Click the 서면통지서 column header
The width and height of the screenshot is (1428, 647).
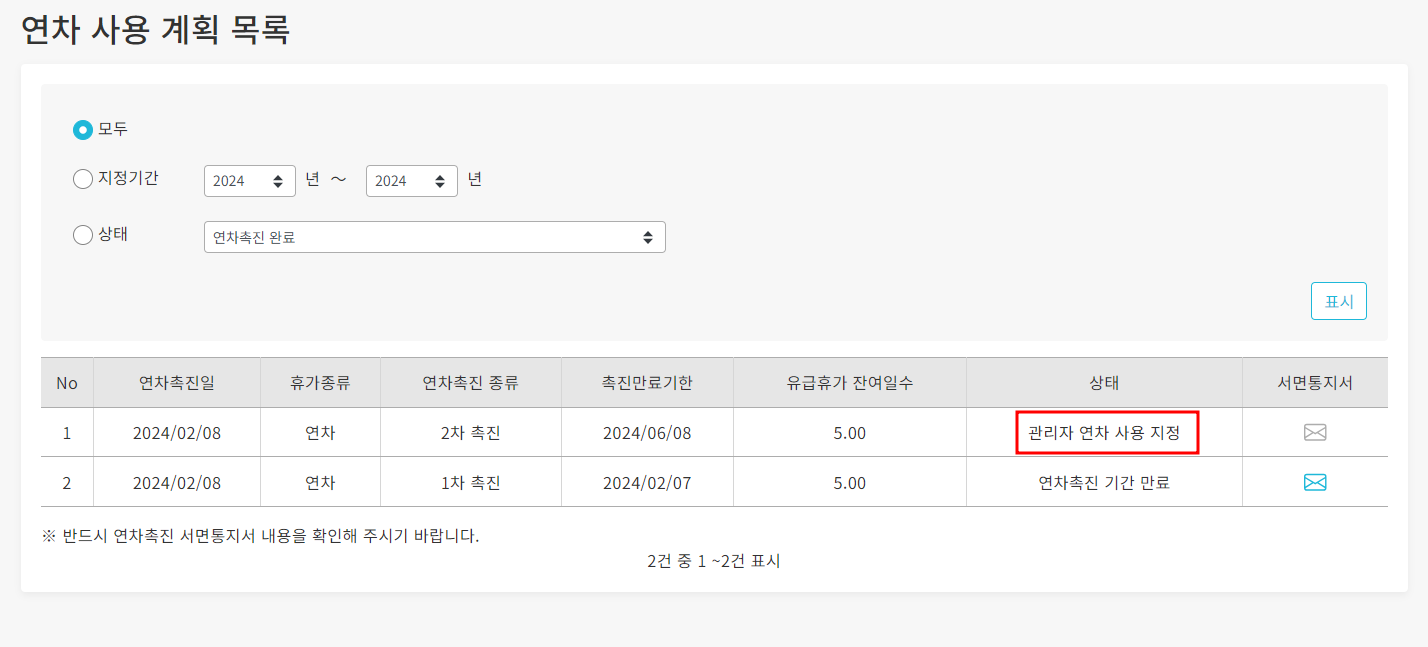[1315, 383]
